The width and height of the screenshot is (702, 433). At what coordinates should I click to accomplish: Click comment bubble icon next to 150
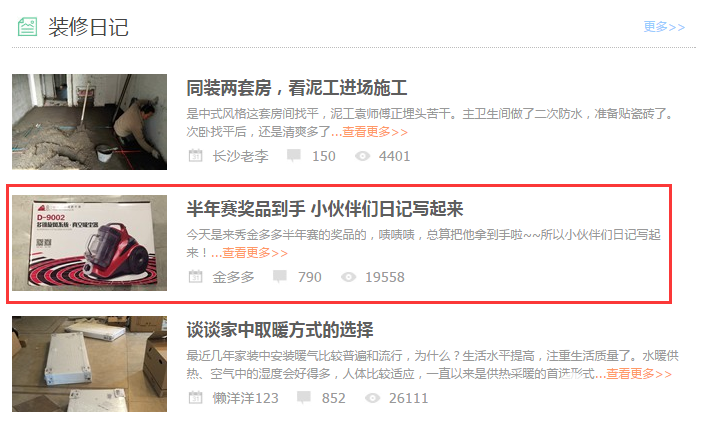click(x=294, y=155)
